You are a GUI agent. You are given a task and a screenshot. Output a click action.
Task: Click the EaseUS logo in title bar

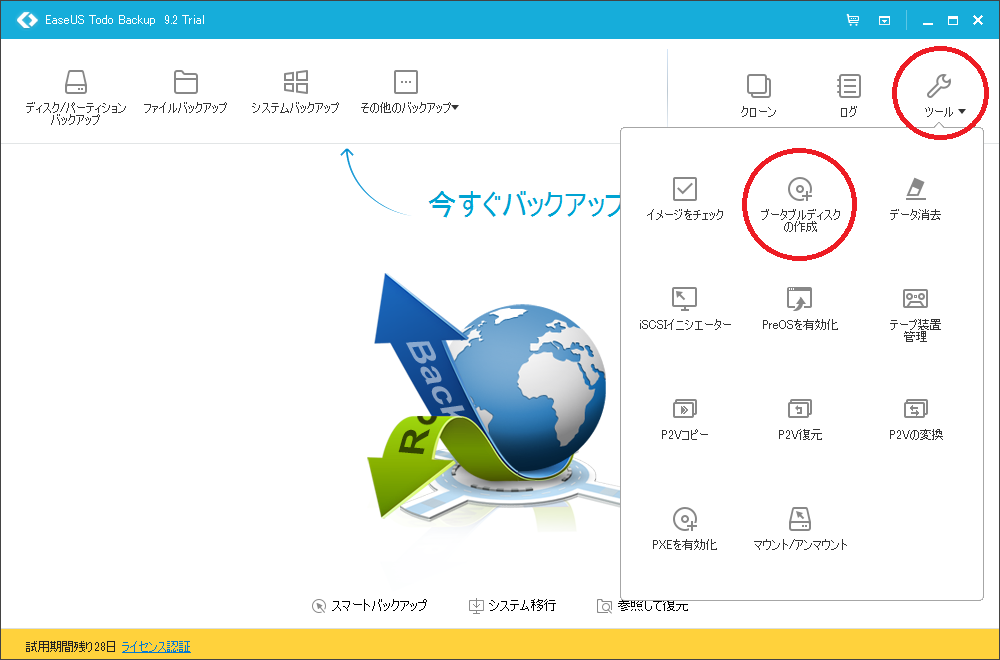[x=27, y=20]
